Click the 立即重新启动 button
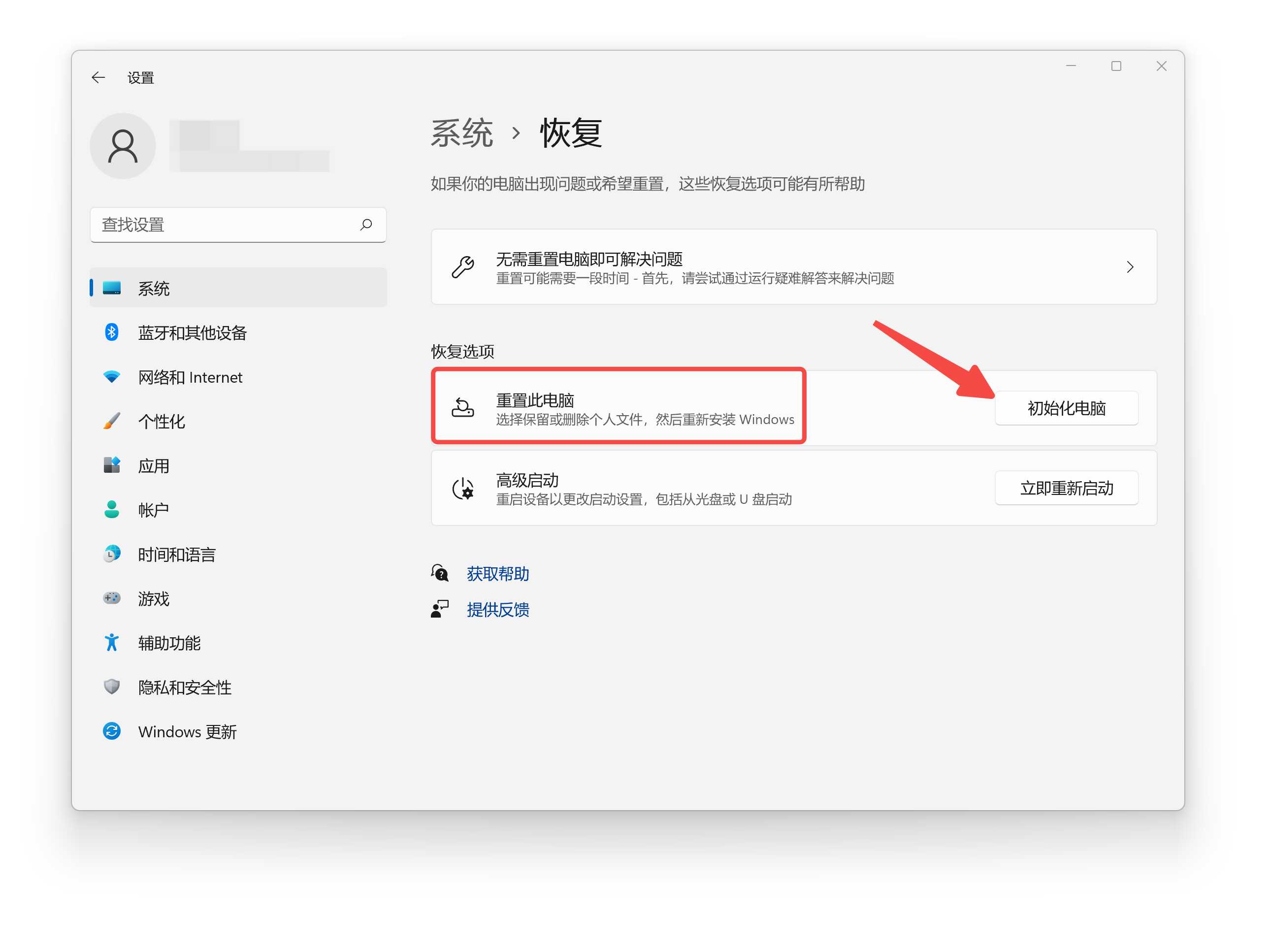This screenshot has height=952, width=1269. point(1067,488)
